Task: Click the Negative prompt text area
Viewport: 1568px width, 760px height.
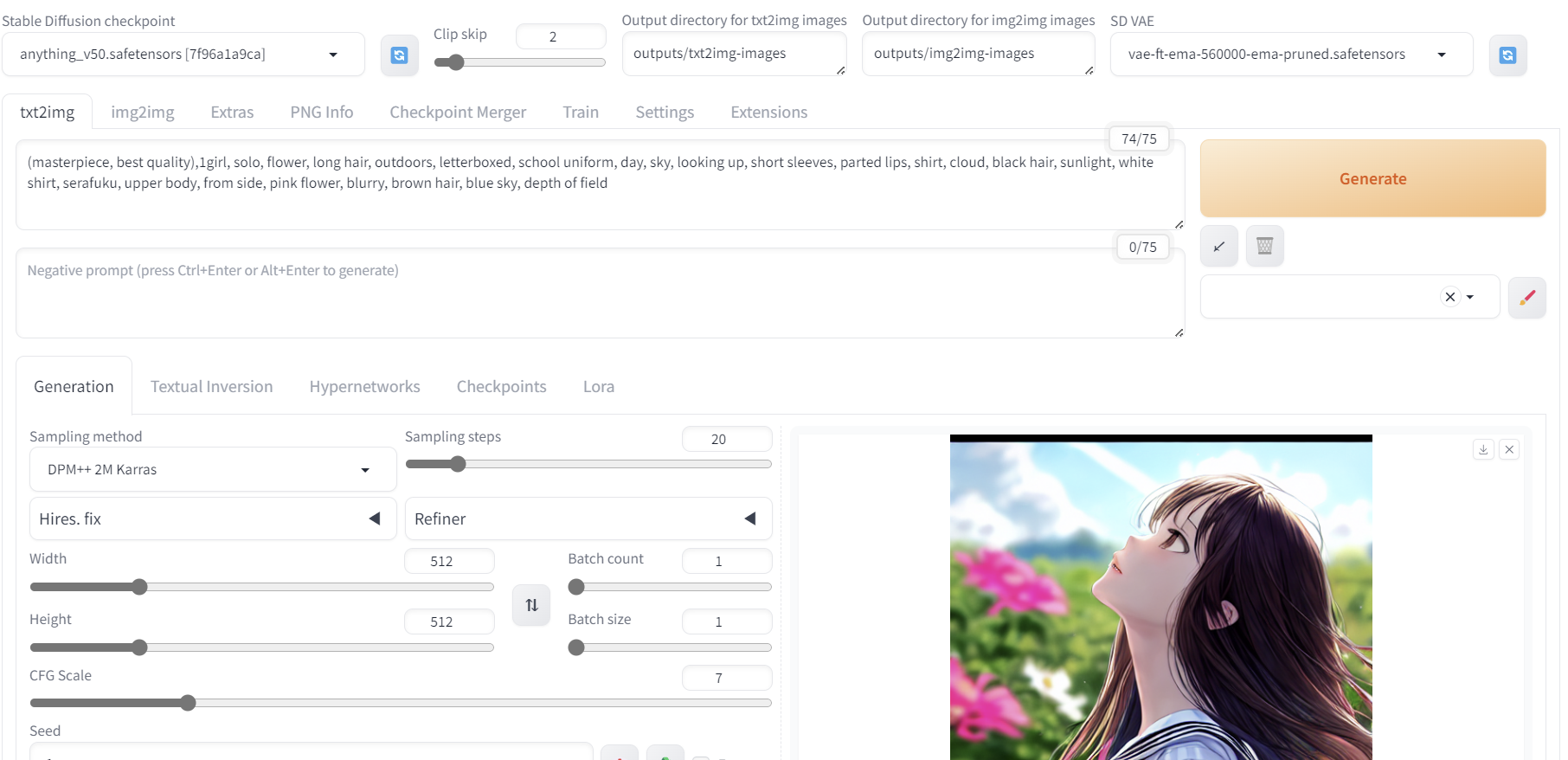Action: point(600,293)
